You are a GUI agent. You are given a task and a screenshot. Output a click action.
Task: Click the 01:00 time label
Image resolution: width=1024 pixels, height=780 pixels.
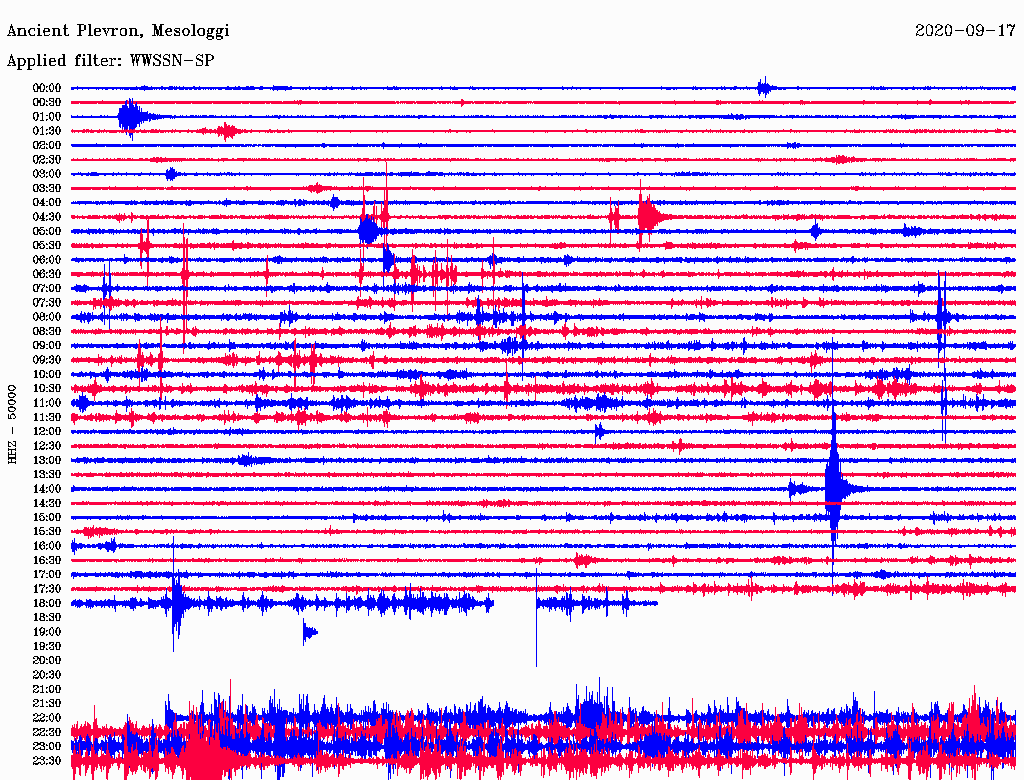point(47,117)
